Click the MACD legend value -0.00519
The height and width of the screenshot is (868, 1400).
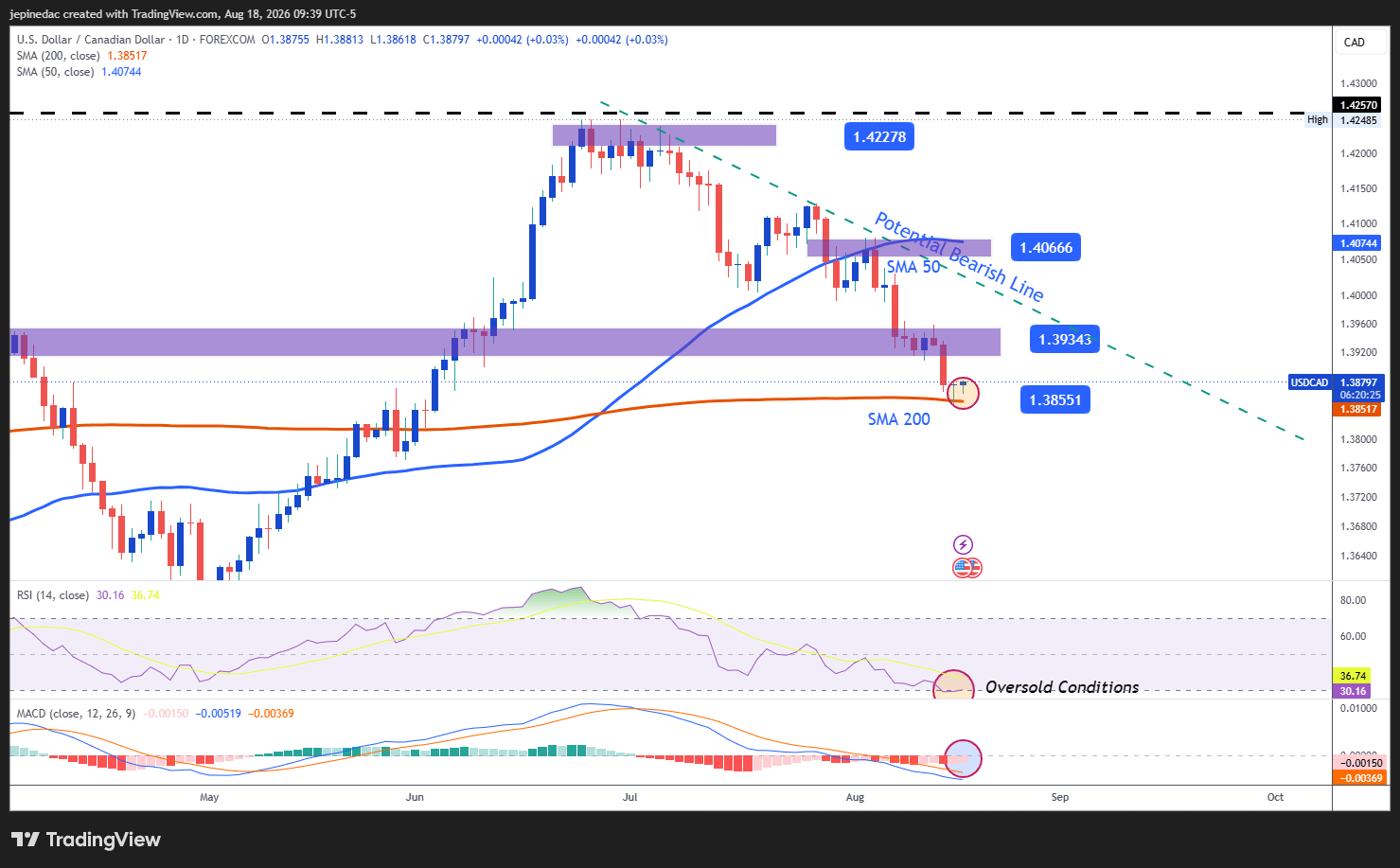click(218, 713)
